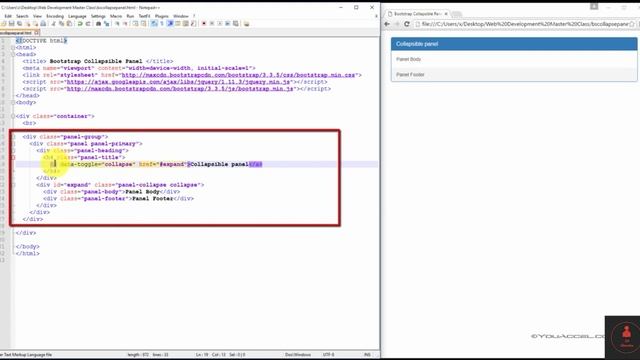Collapse the head tag fold marker

coord(13,54)
